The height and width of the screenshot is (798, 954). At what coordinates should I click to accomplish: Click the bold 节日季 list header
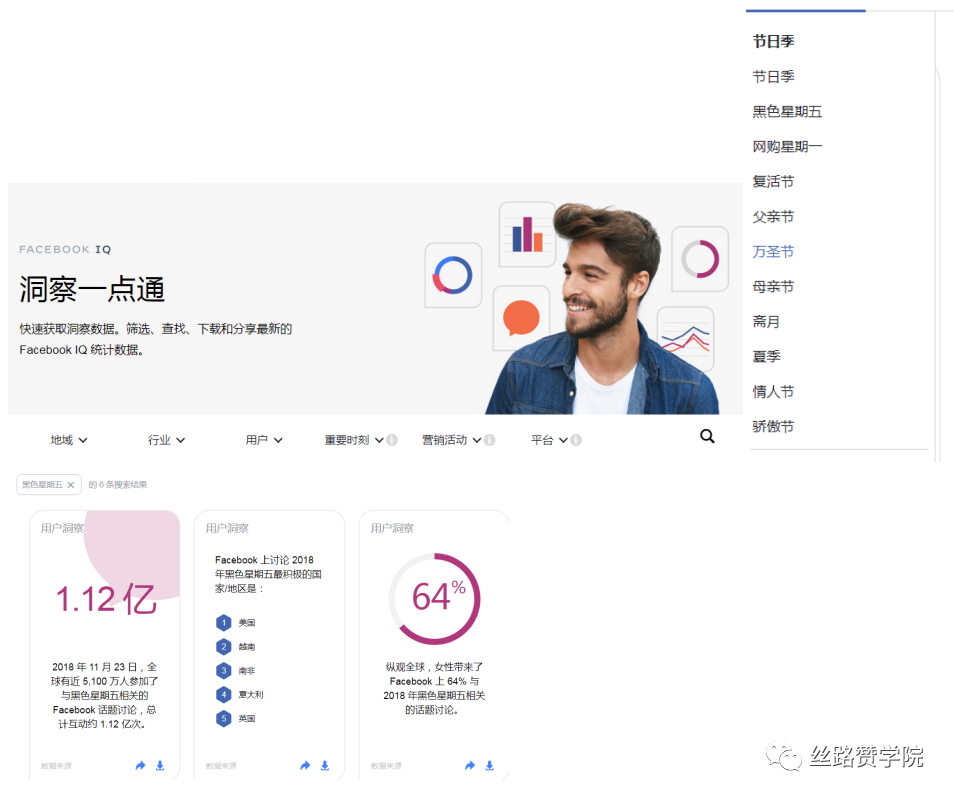click(773, 41)
